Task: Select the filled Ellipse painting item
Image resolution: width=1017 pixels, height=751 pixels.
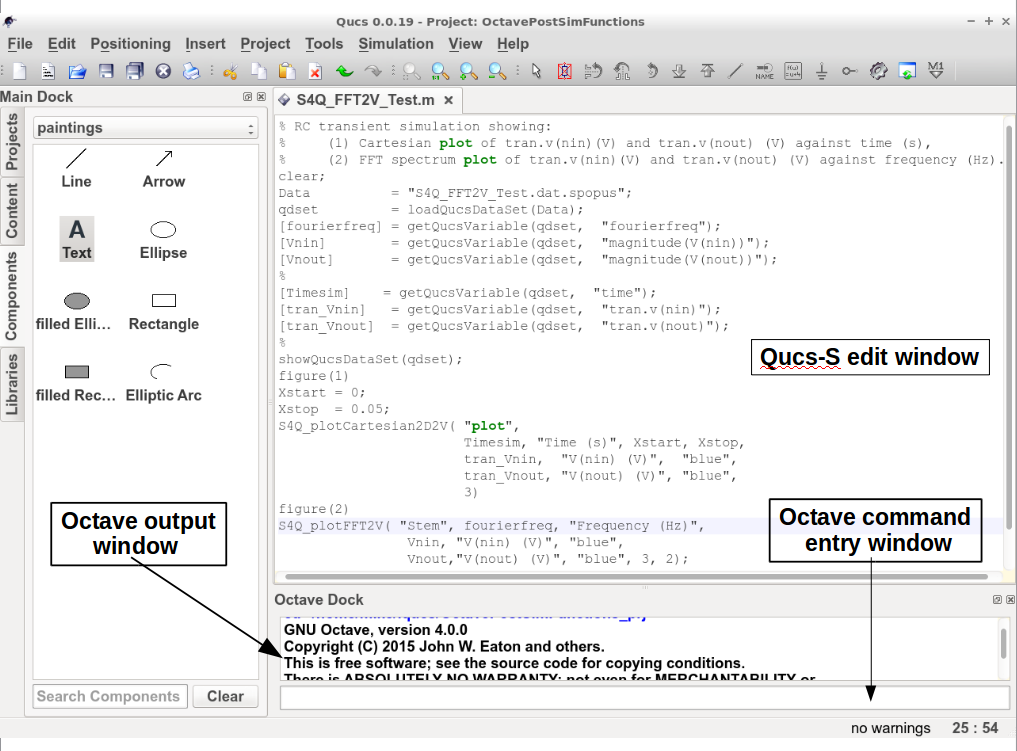Action: (75, 311)
